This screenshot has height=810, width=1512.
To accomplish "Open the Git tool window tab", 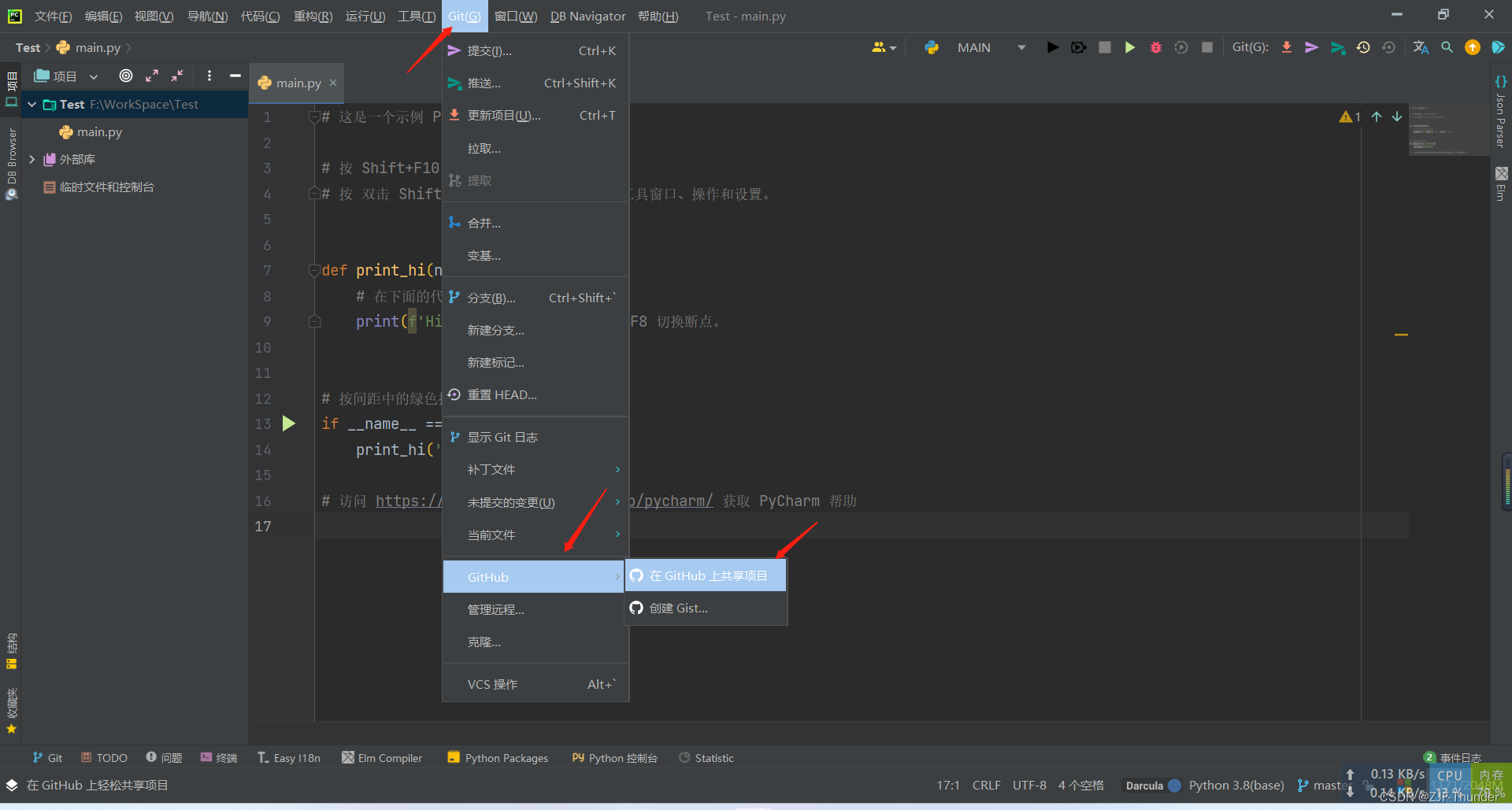I will 47,757.
